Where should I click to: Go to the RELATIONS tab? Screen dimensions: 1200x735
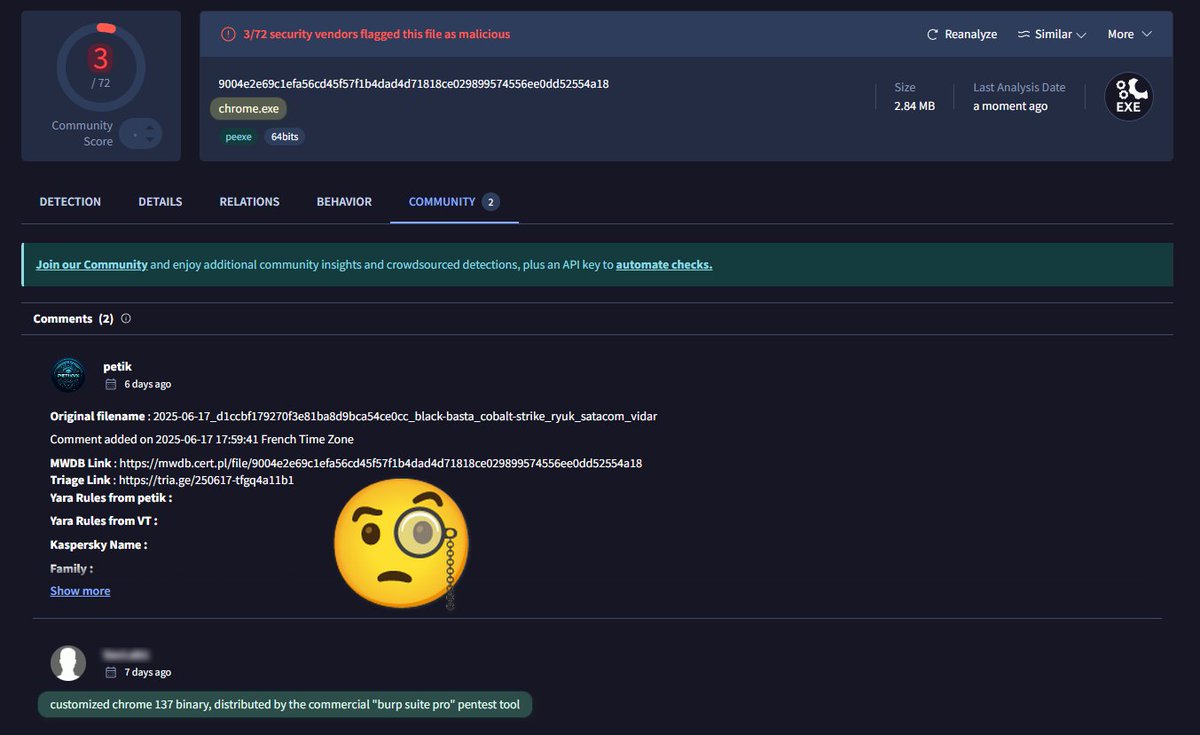coord(249,202)
